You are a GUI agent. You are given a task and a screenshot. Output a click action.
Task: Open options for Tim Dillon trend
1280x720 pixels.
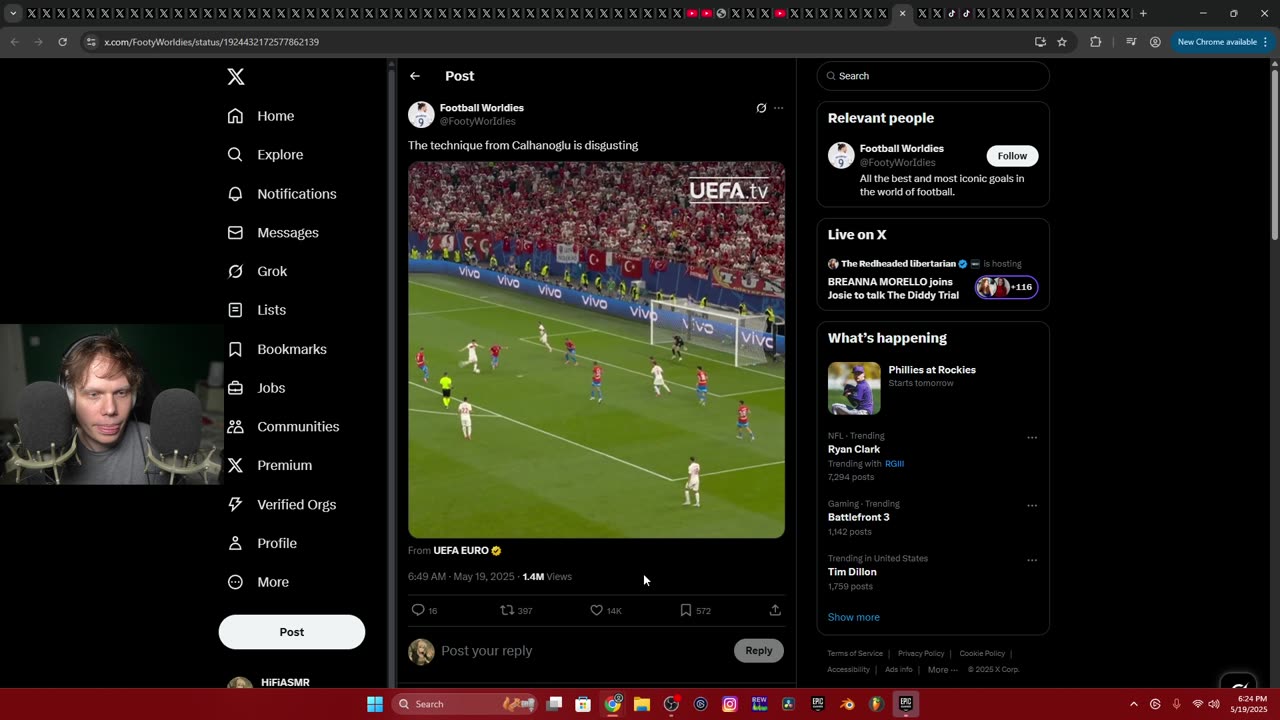click(x=1032, y=560)
